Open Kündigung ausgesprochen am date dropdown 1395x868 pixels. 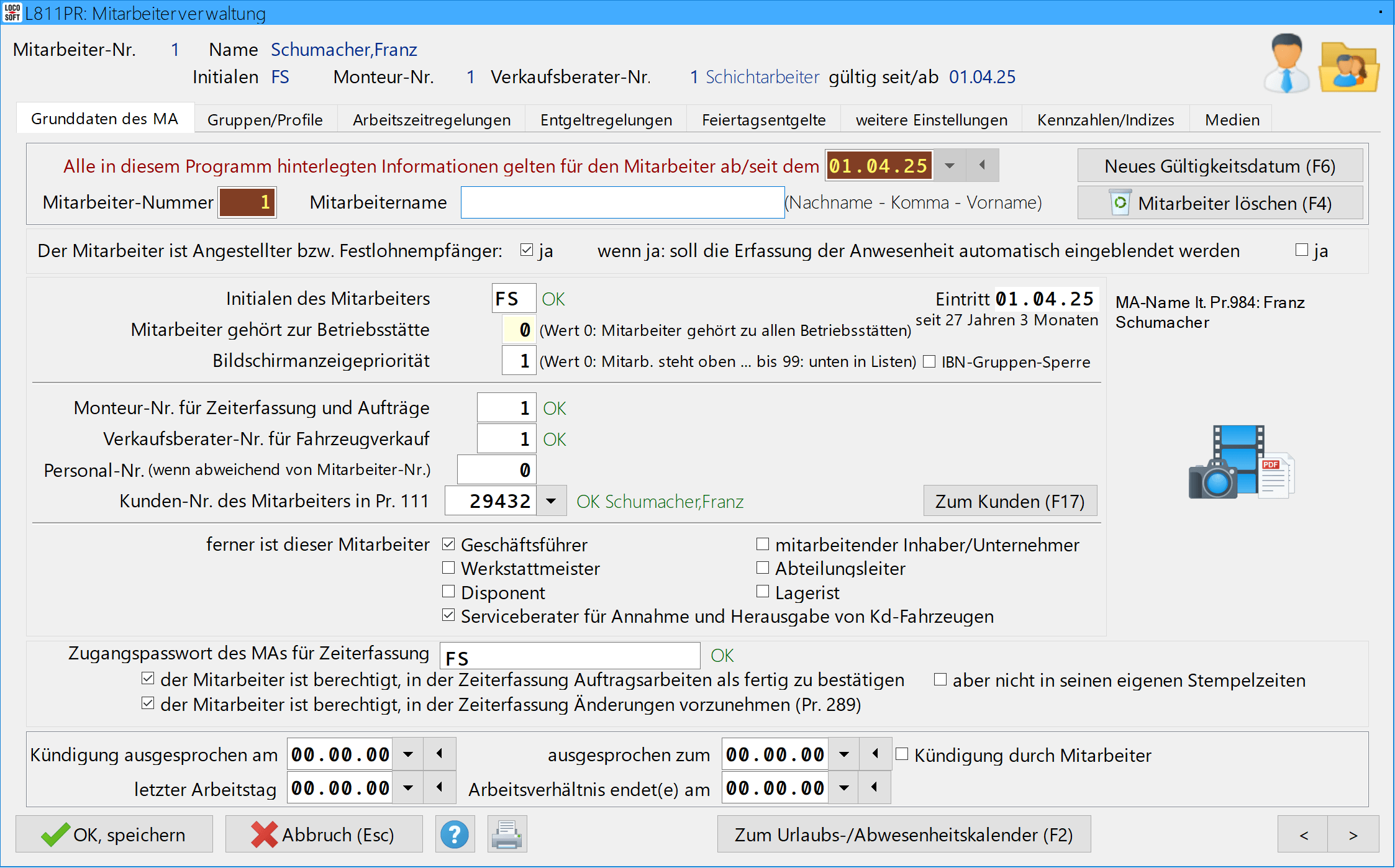coord(408,754)
